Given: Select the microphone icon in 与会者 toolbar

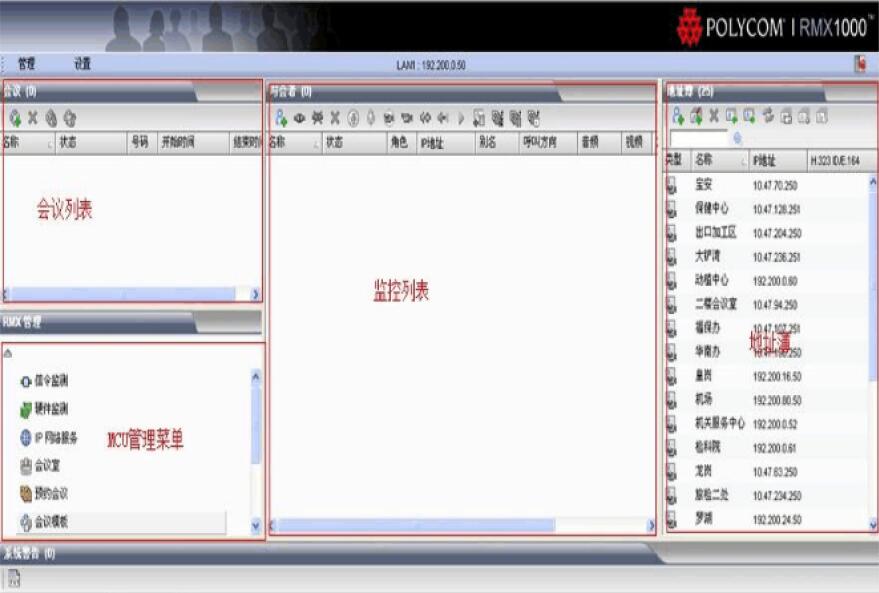Looking at the screenshot, I should [369, 117].
